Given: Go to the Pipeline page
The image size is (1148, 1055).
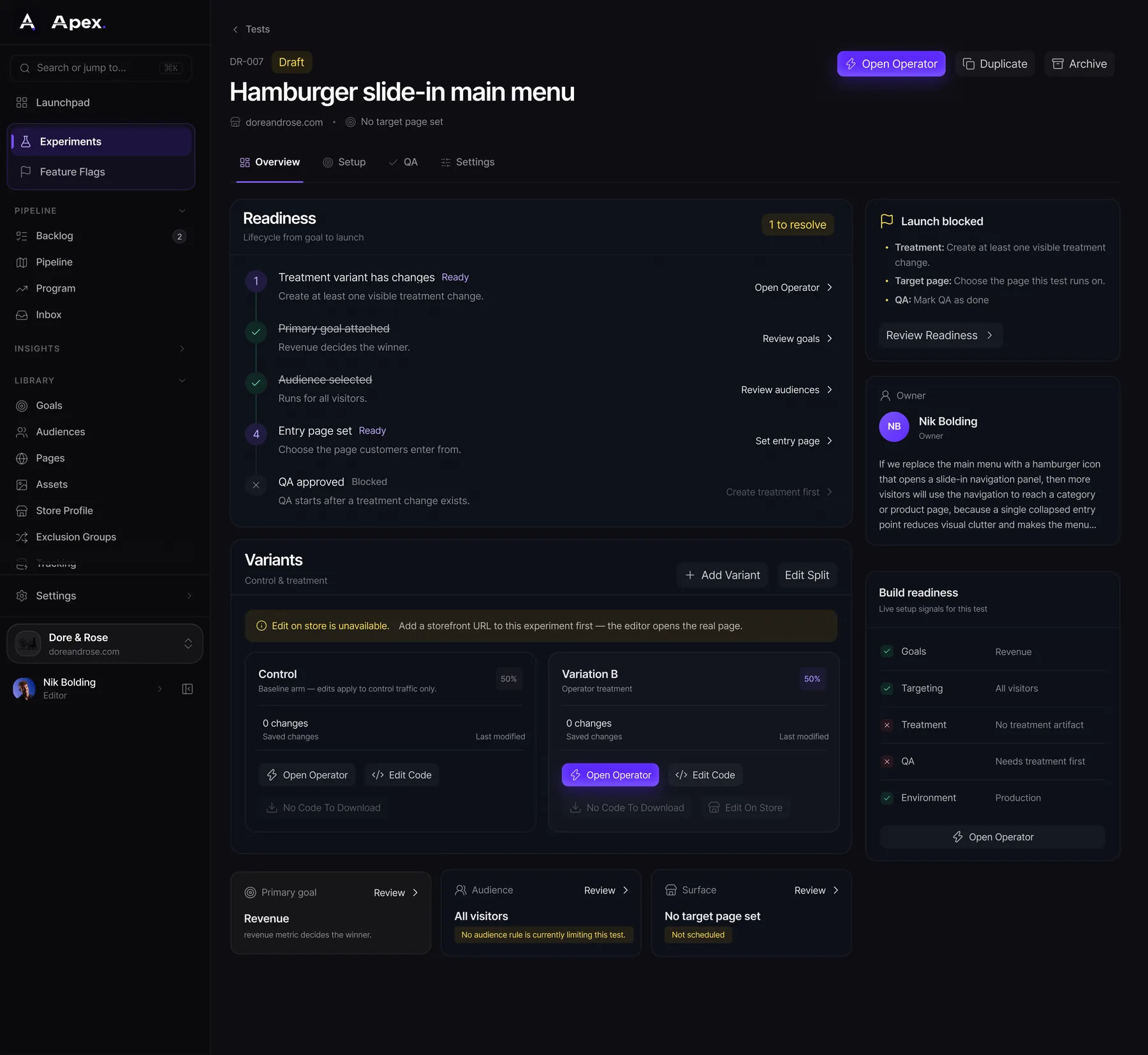Looking at the screenshot, I should pyautogui.click(x=101, y=262).
